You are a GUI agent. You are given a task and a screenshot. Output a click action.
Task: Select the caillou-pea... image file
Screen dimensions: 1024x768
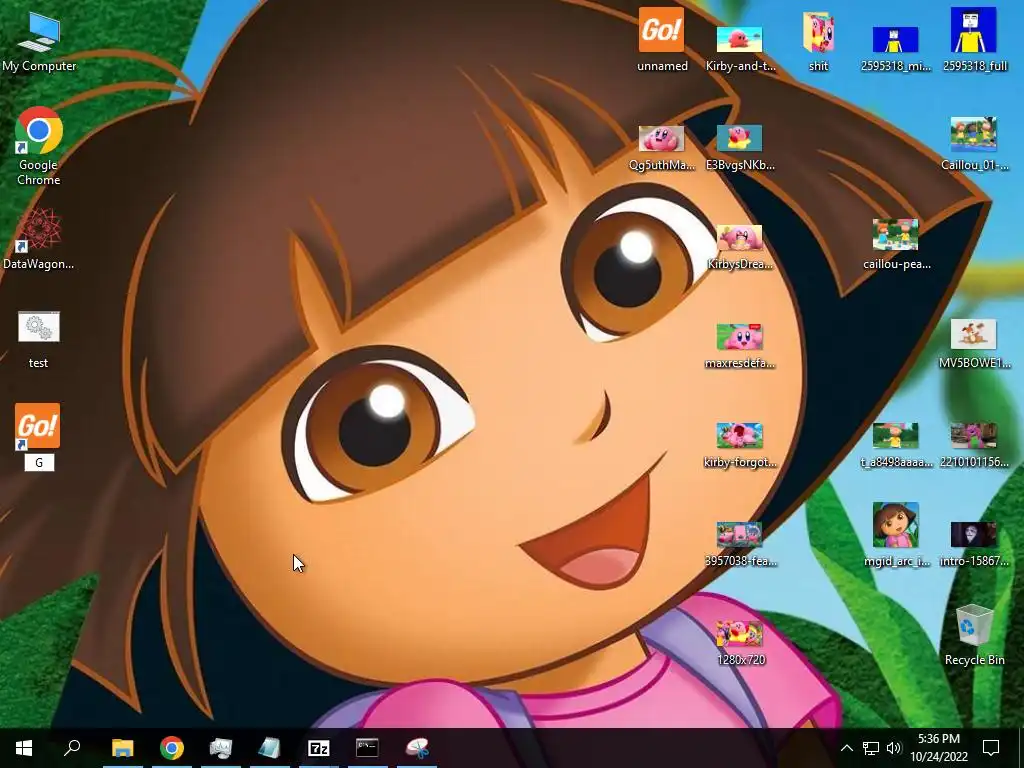[896, 244]
